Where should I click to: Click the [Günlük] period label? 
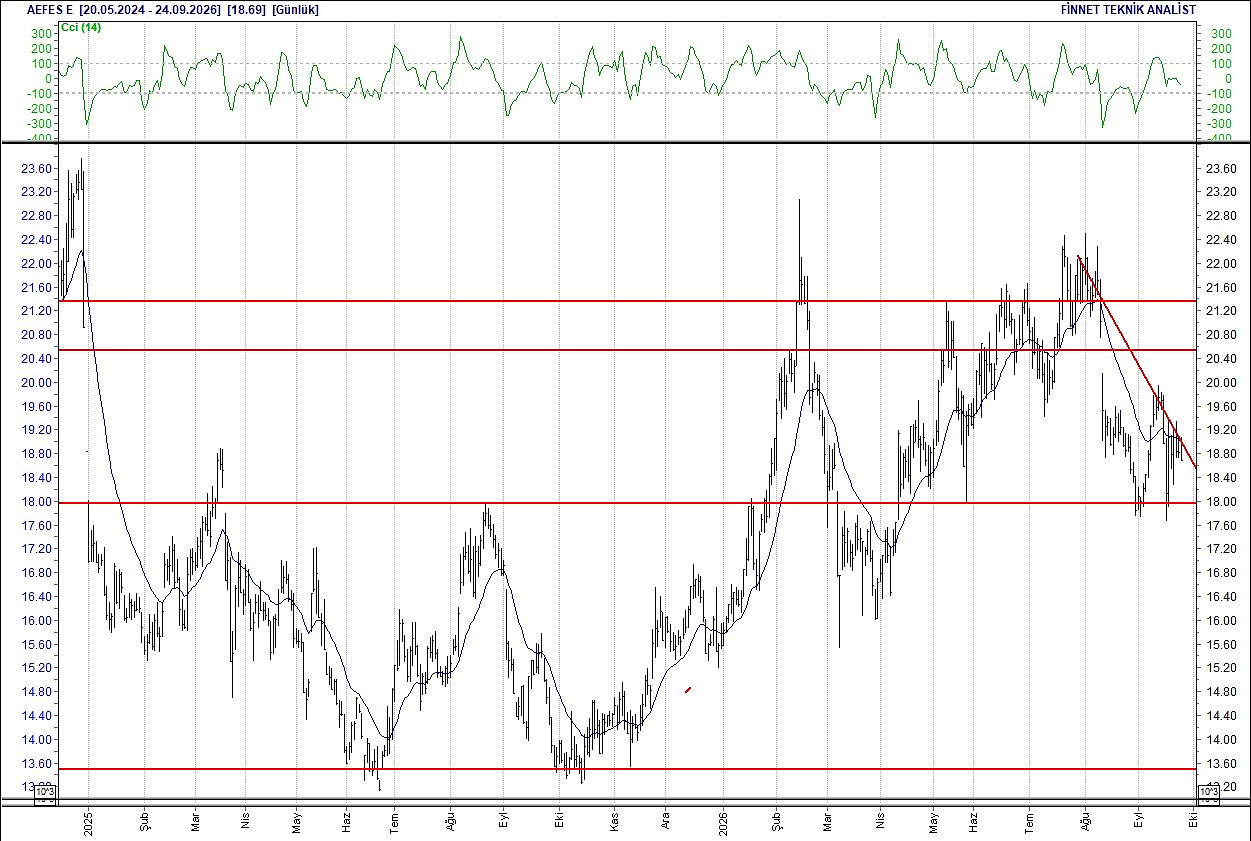pos(295,9)
